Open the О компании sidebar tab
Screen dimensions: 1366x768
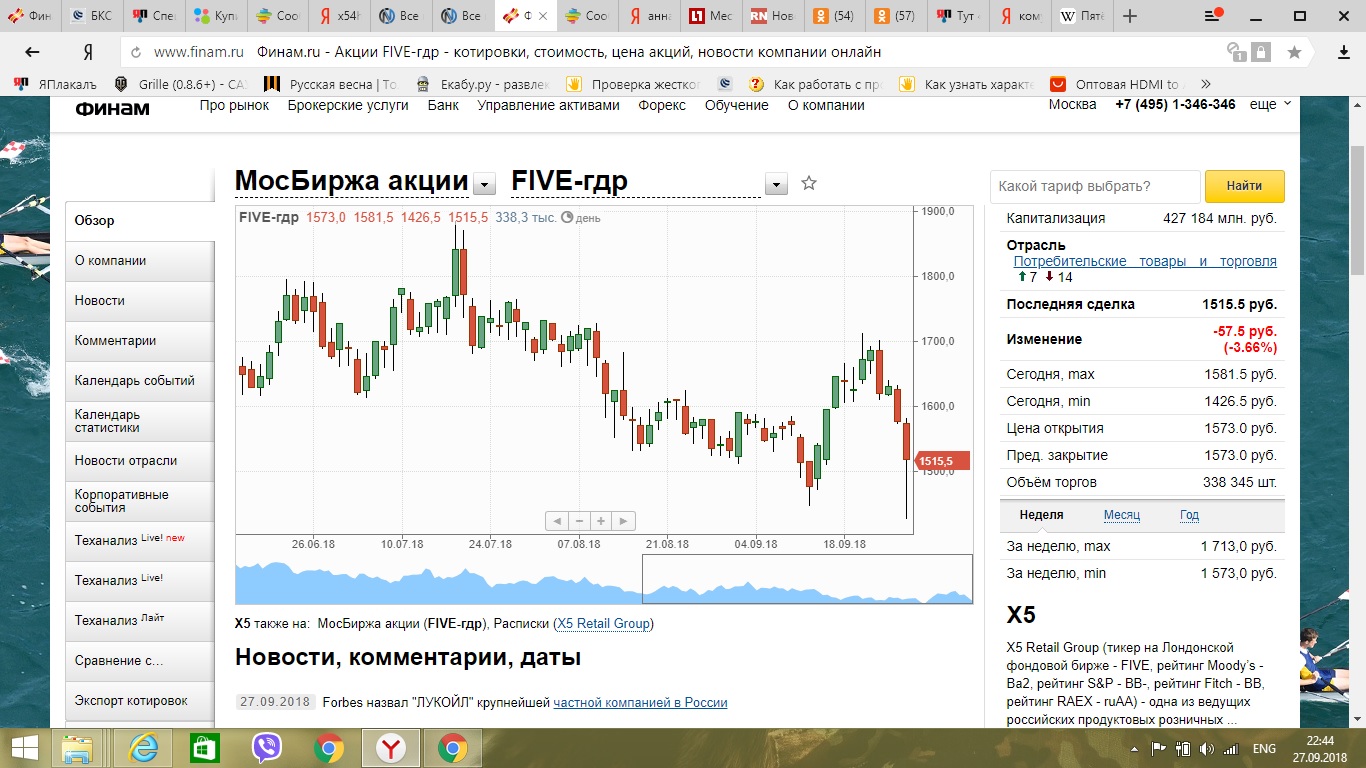(x=140, y=260)
